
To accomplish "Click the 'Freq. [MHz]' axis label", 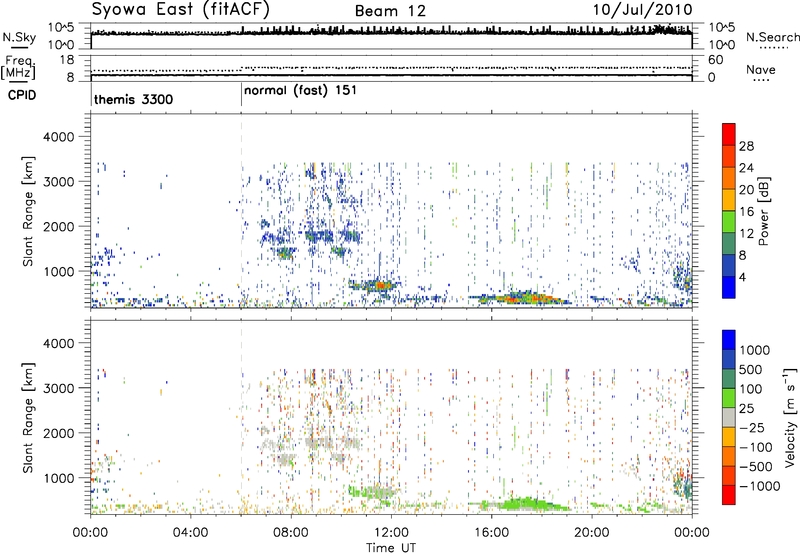I will [x=19, y=68].
